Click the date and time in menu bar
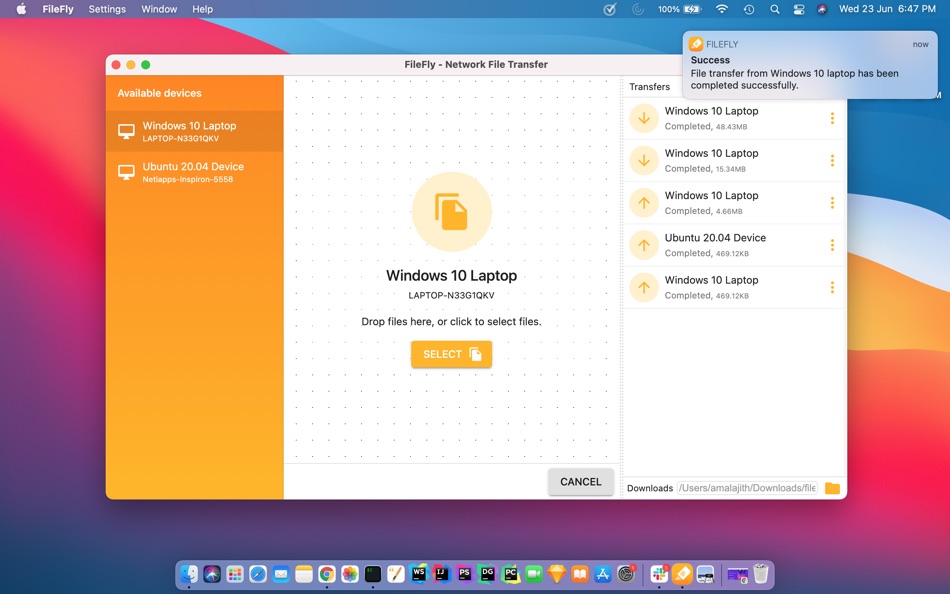950x594 pixels. tap(887, 9)
